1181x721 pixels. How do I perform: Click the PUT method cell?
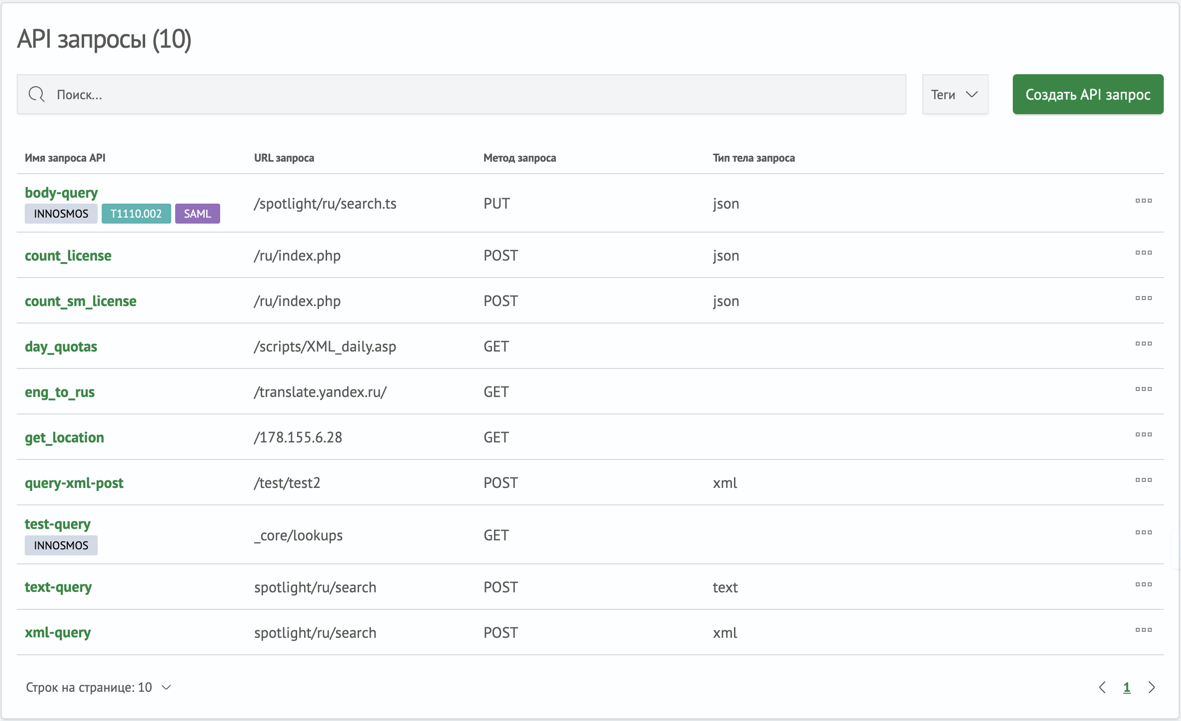[496, 203]
